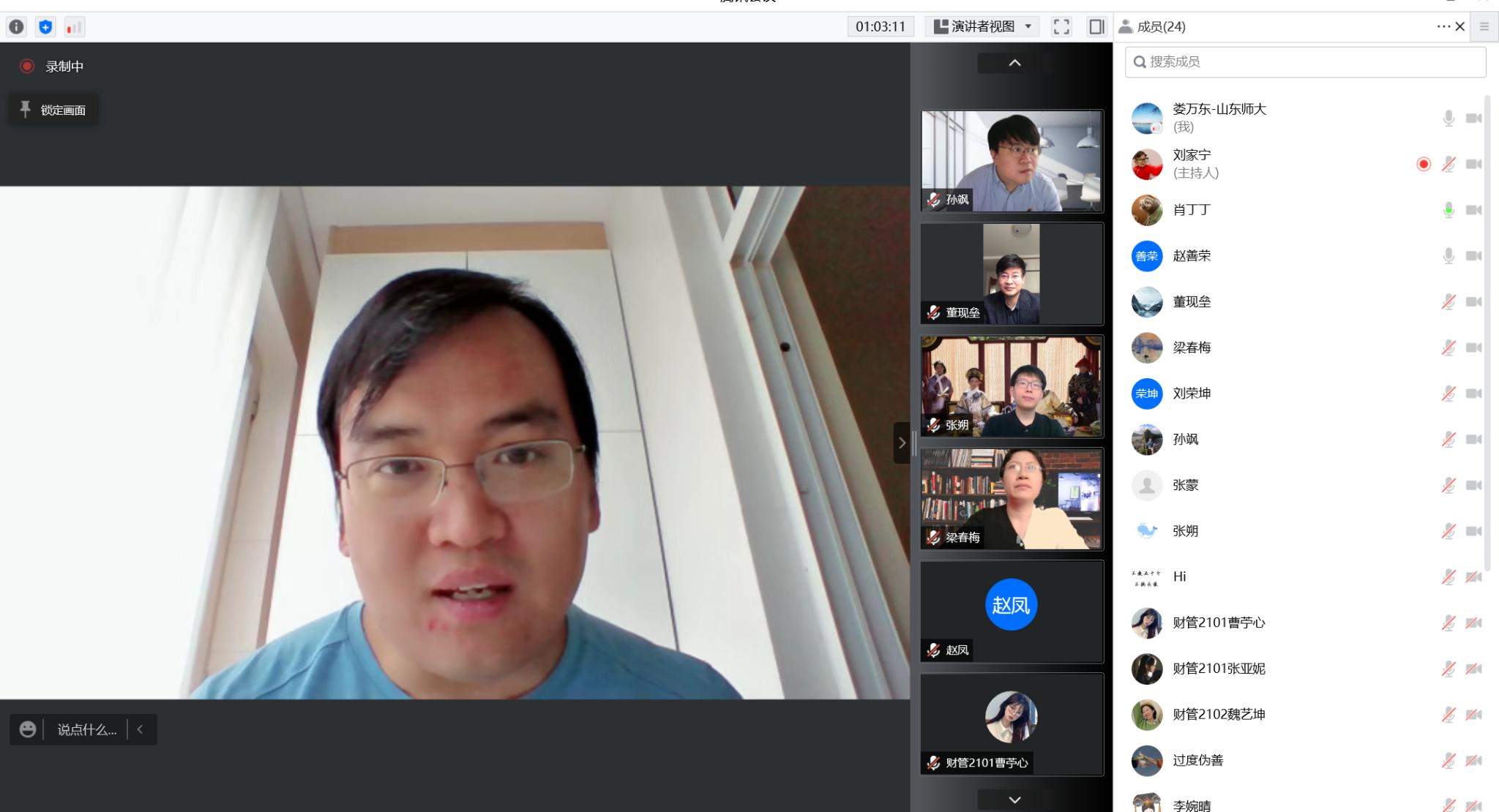
Task: Click 说点什么 chat box
Action: (x=86, y=729)
